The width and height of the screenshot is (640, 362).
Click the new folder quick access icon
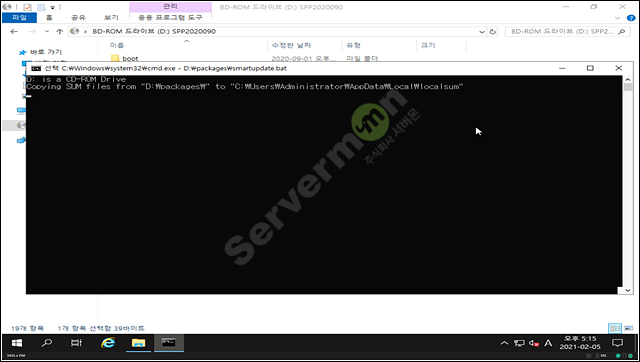pyautogui.click(x=41, y=7)
